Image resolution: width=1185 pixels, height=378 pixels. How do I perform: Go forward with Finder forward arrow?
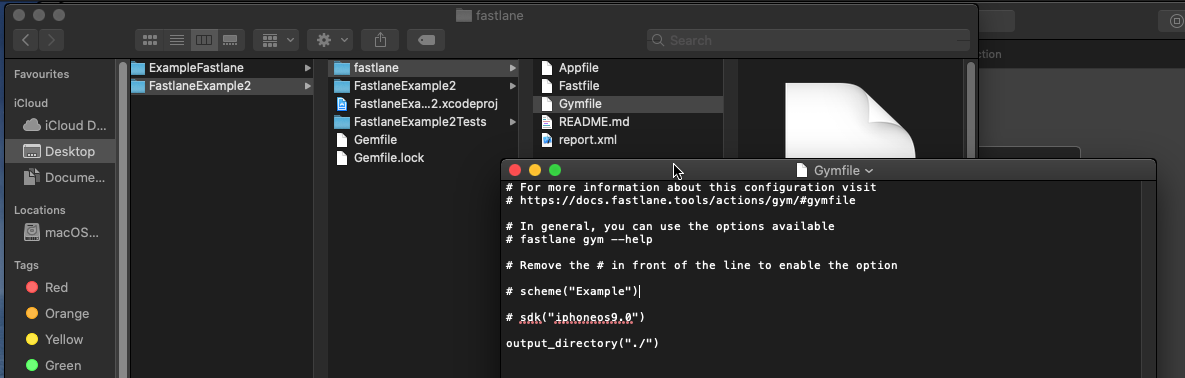click(51, 40)
